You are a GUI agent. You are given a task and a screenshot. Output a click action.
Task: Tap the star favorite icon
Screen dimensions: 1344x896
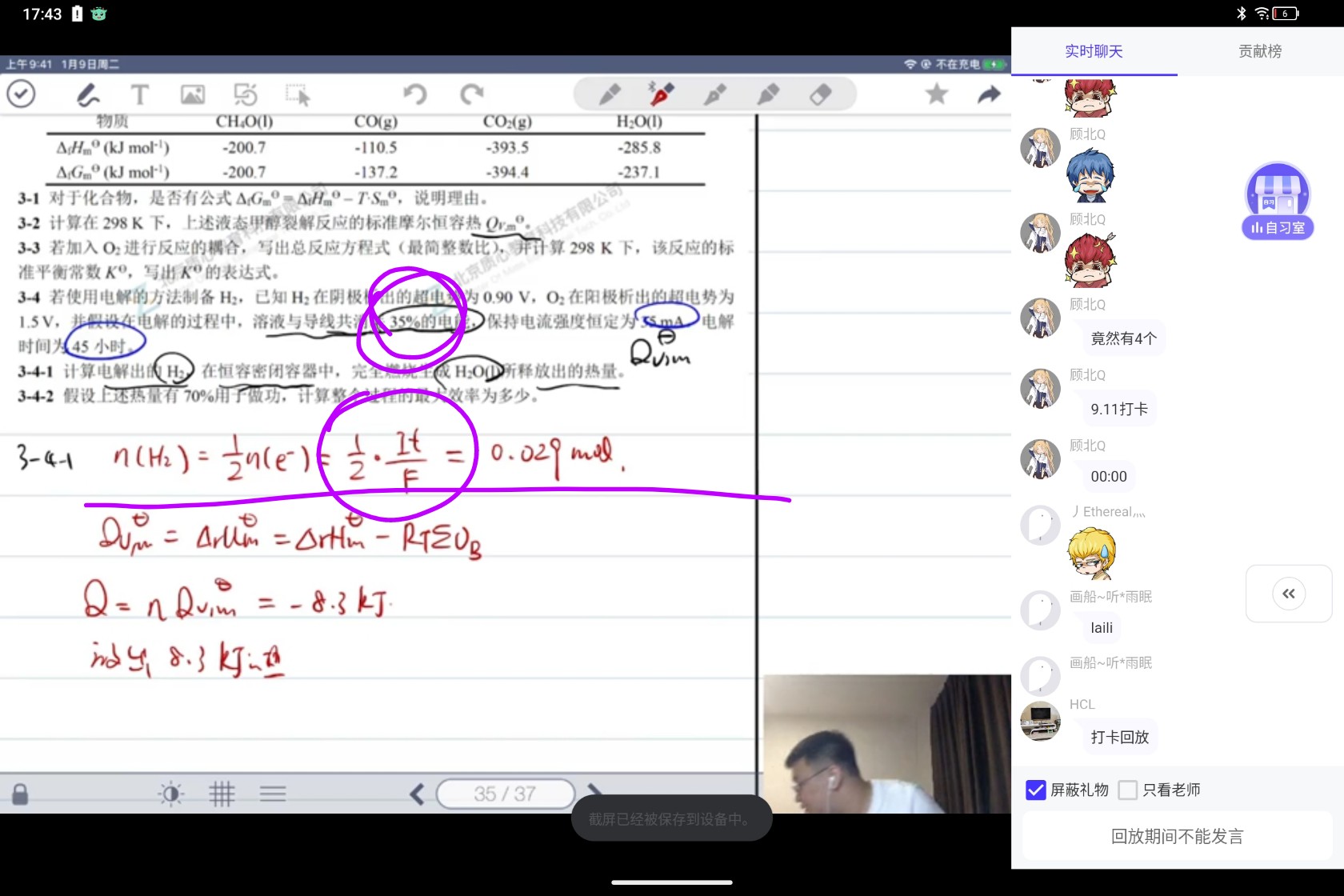coord(937,94)
